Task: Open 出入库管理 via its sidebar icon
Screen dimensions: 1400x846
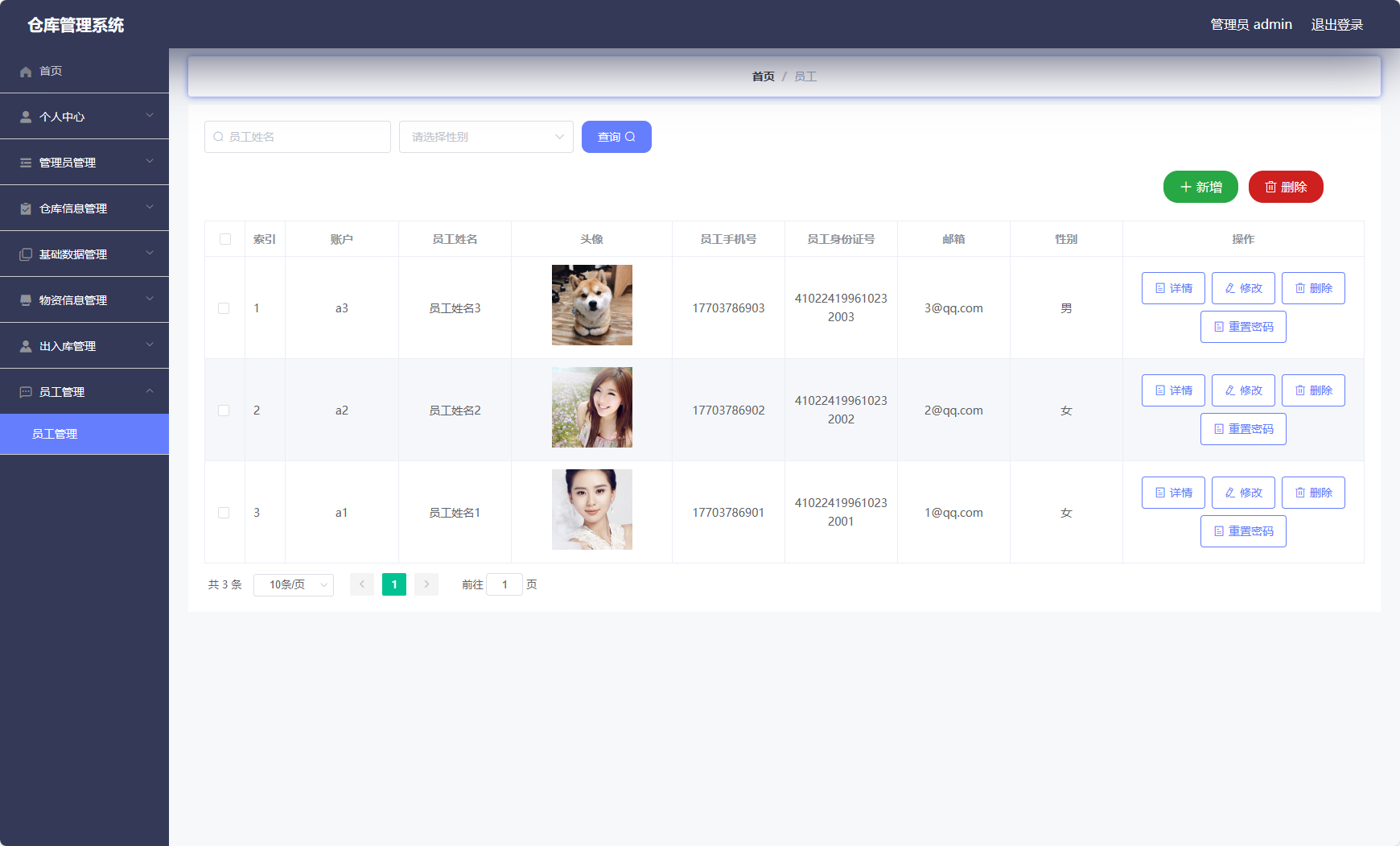Action: pos(23,345)
